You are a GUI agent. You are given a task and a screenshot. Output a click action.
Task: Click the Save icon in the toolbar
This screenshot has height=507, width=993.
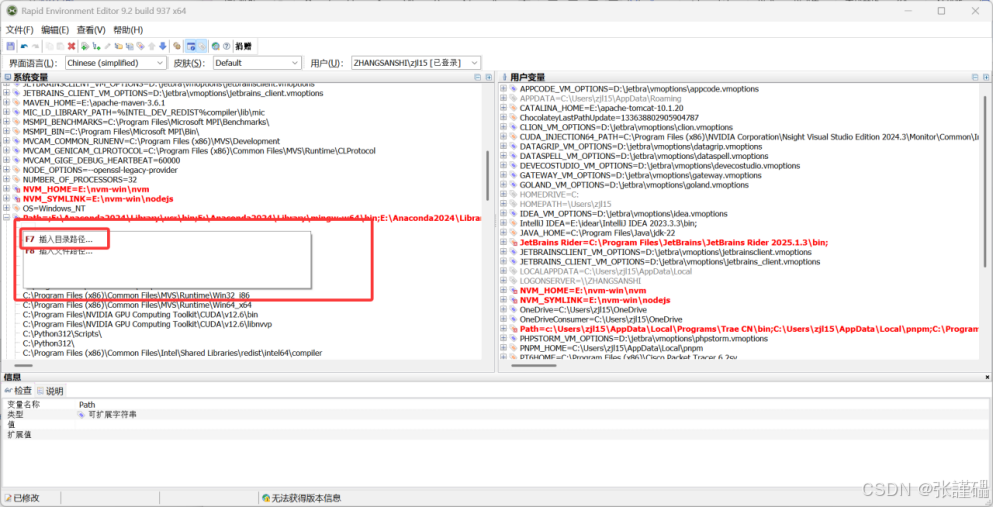coord(11,46)
